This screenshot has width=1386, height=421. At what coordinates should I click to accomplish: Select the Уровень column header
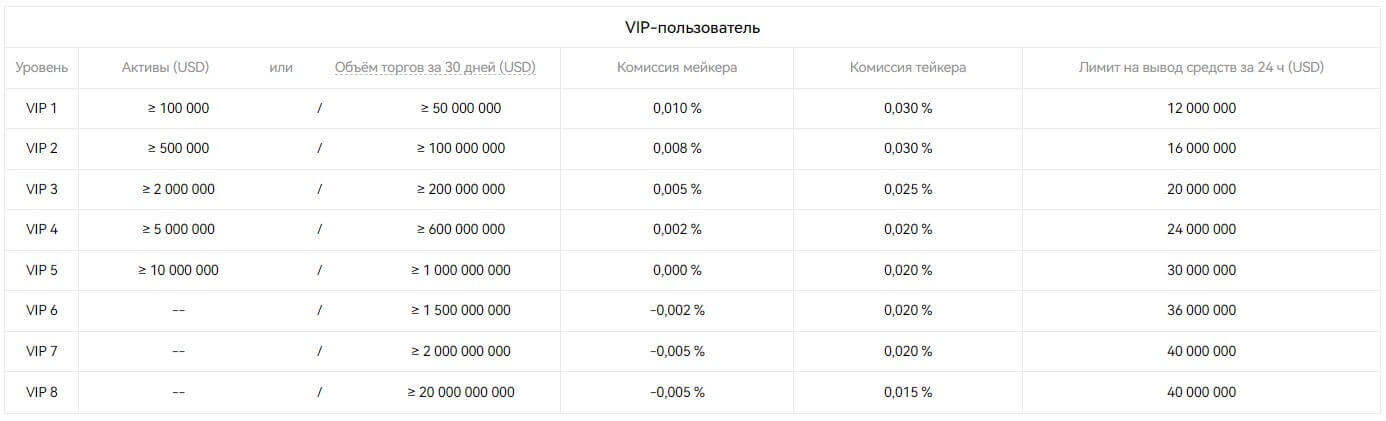pos(42,68)
